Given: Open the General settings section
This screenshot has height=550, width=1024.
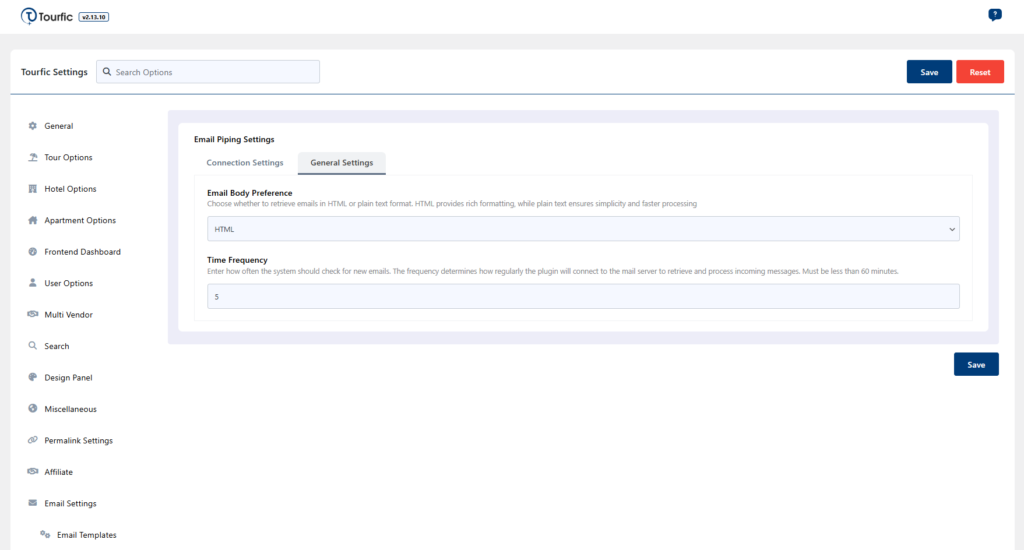Looking at the screenshot, I should 59,126.
